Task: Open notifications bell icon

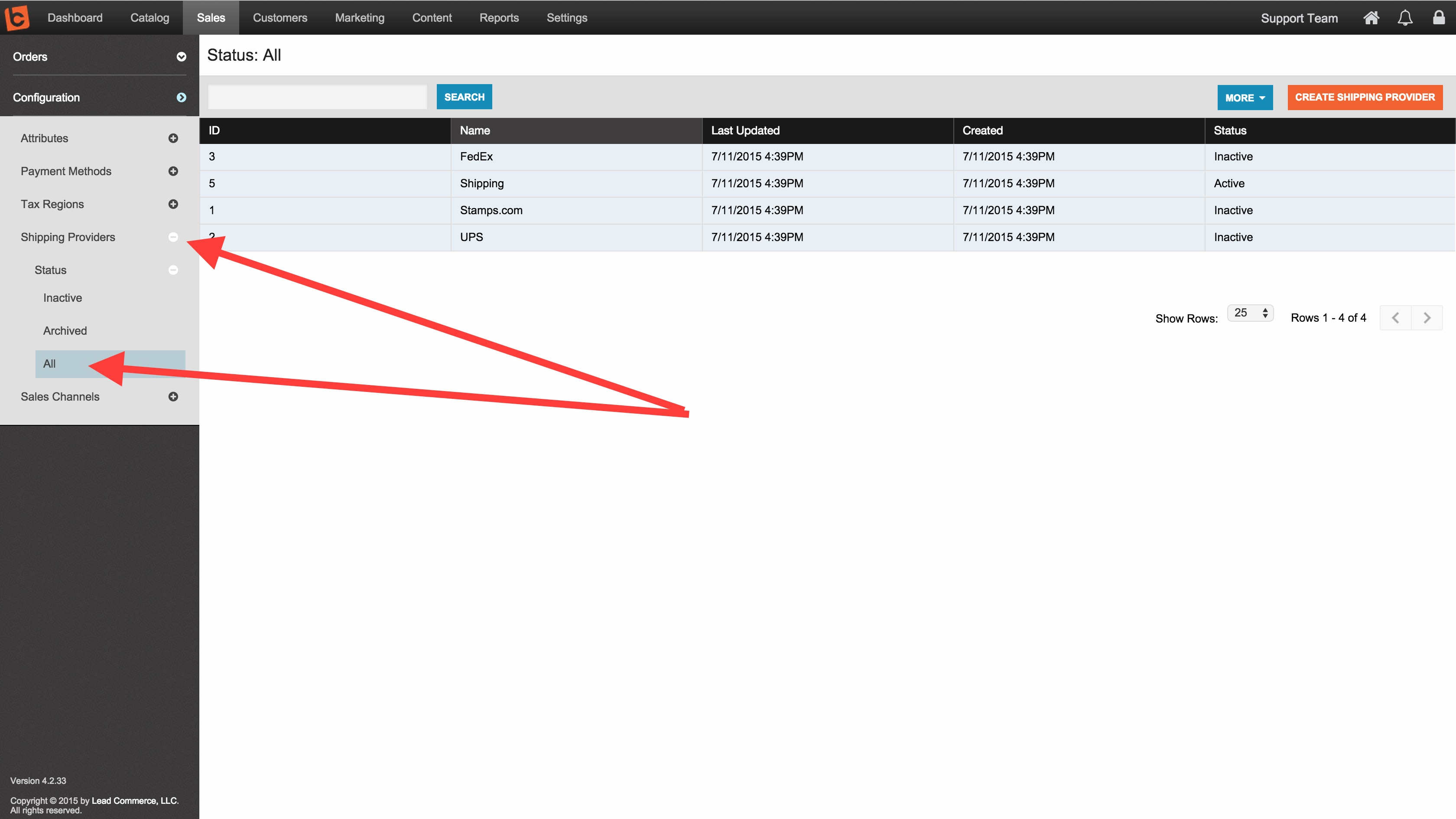Action: coord(1404,18)
